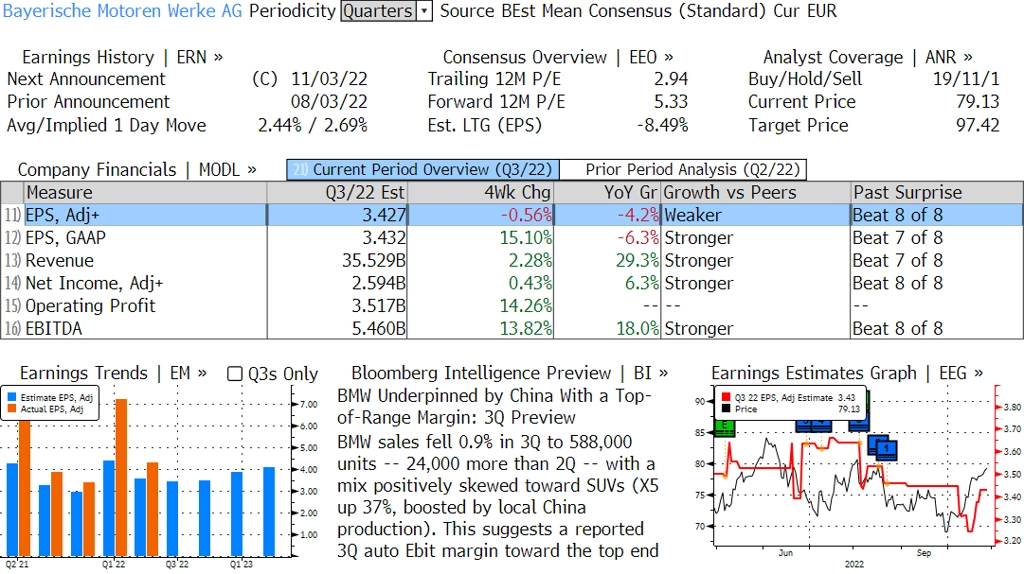
Task: Click Trailing 12M P/E value 2.94
Action: 671,79
